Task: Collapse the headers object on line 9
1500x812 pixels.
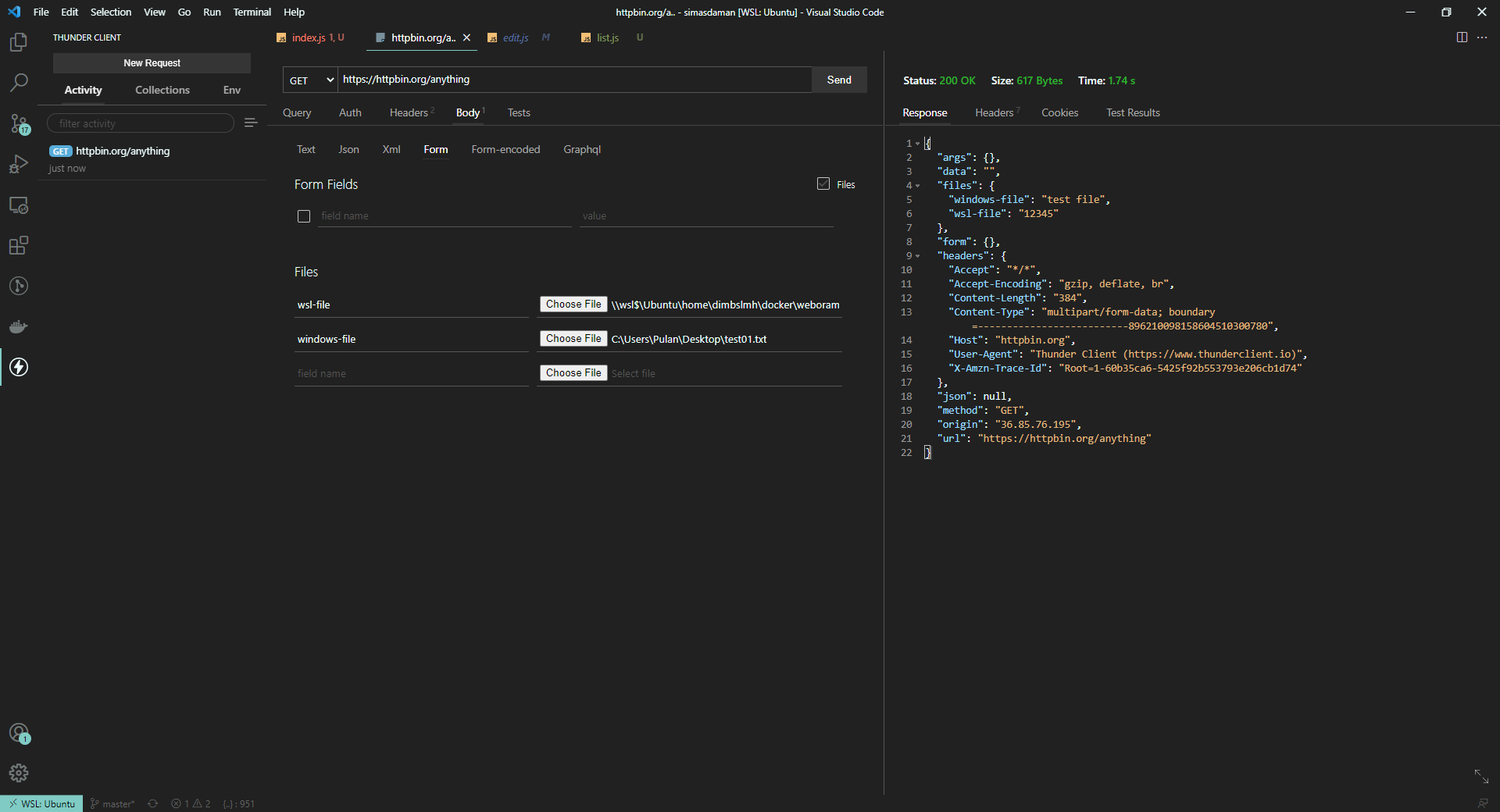Action: pos(918,256)
